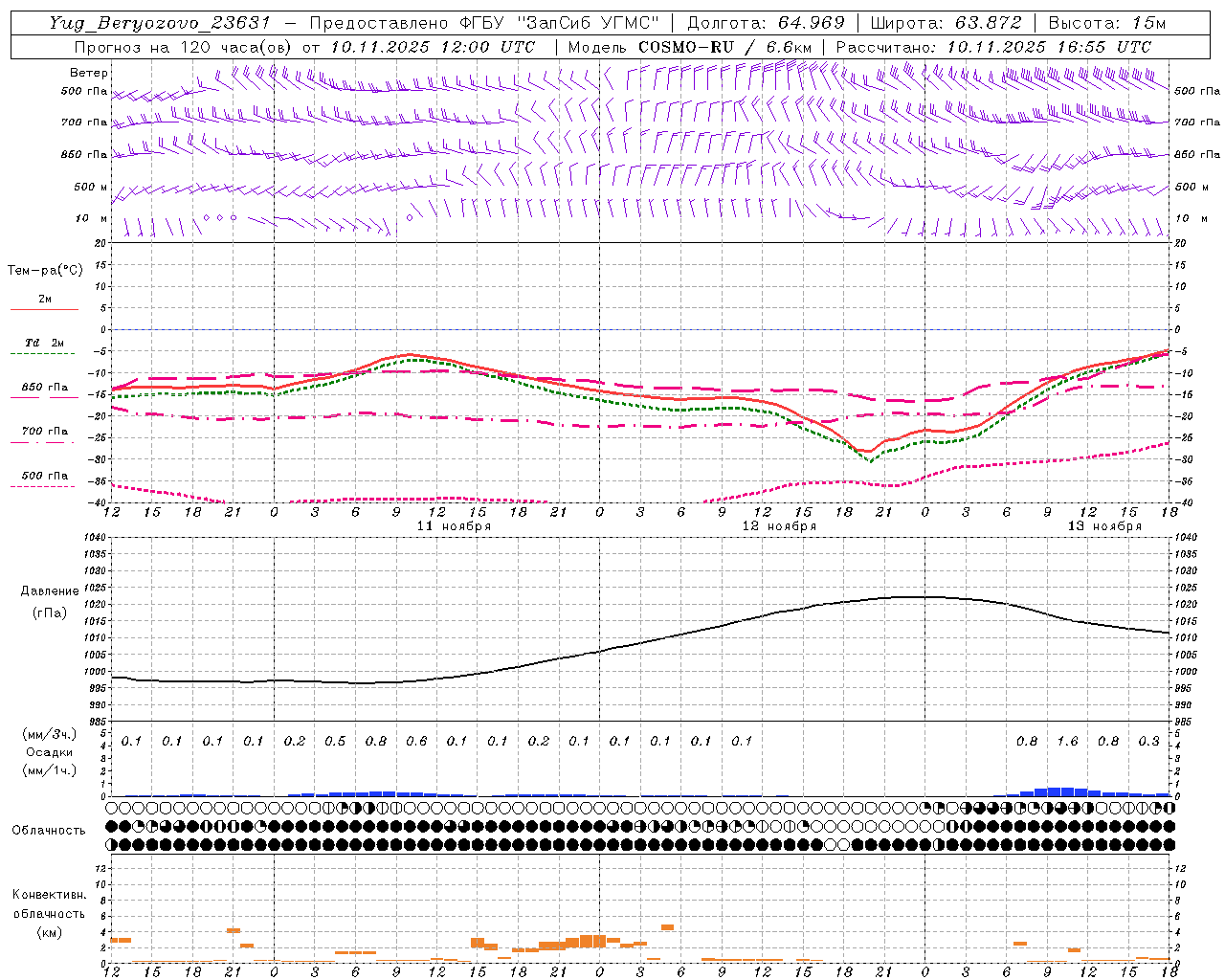Select the 0.6 precipitation value
Screen dimensions: 1225x980
coord(416,742)
